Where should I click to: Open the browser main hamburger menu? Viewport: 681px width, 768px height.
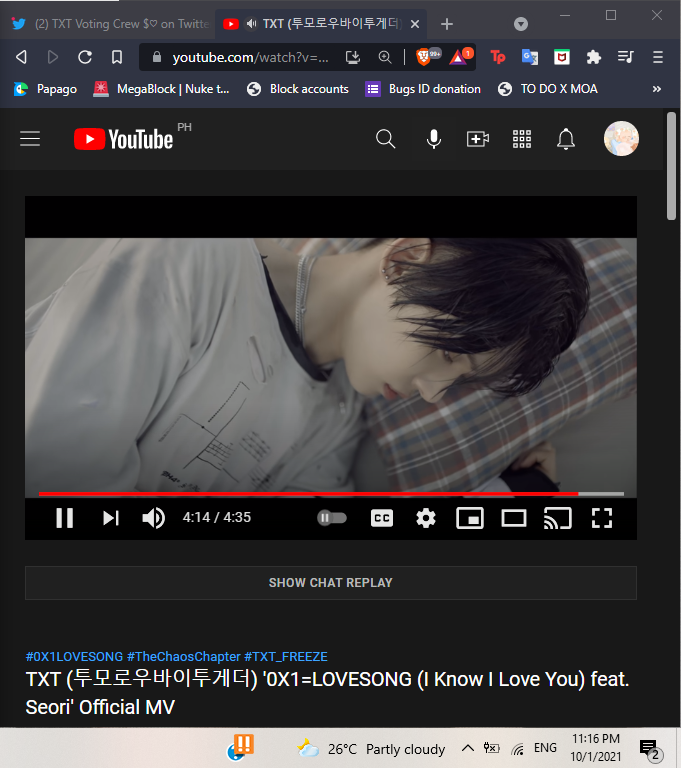pyautogui.click(x=657, y=57)
